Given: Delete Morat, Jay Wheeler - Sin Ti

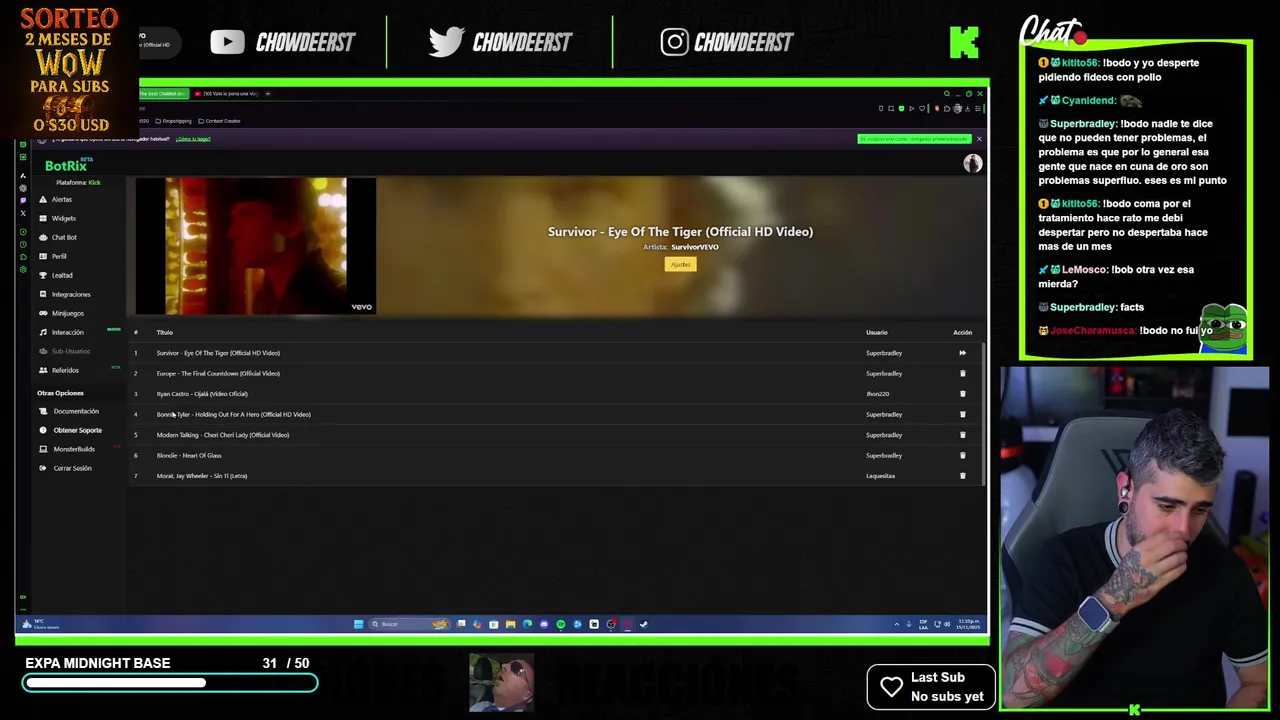Looking at the screenshot, I should pos(962,476).
